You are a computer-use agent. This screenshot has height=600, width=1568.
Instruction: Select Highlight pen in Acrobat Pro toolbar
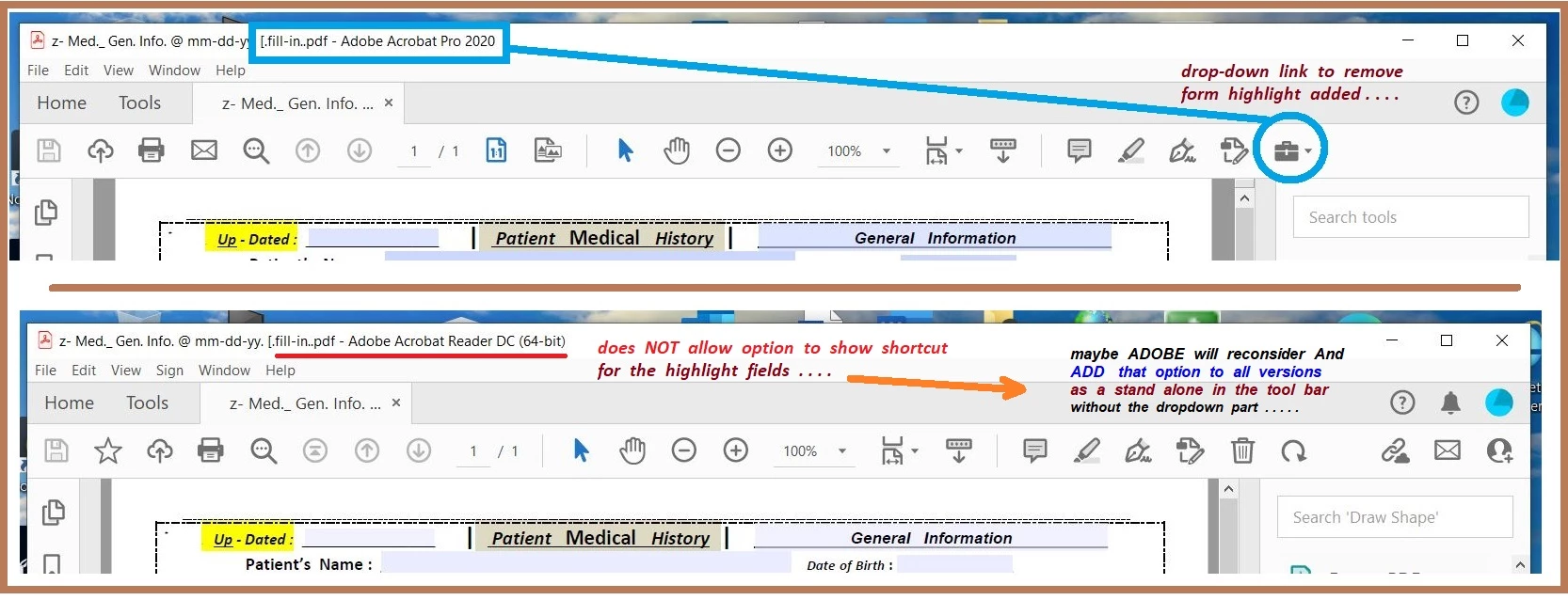1131,150
